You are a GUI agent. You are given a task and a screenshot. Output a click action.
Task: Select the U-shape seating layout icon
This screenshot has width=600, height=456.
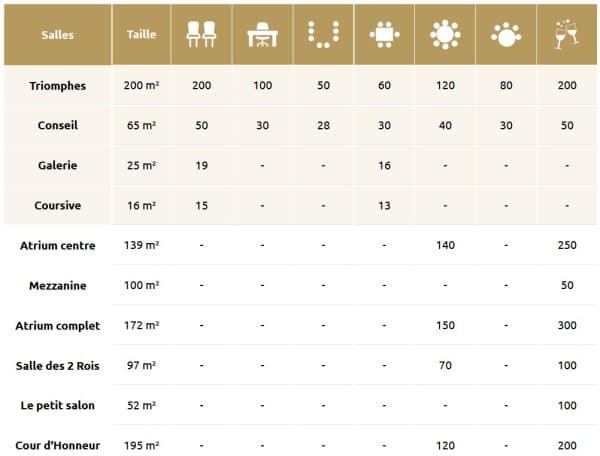pos(323,35)
